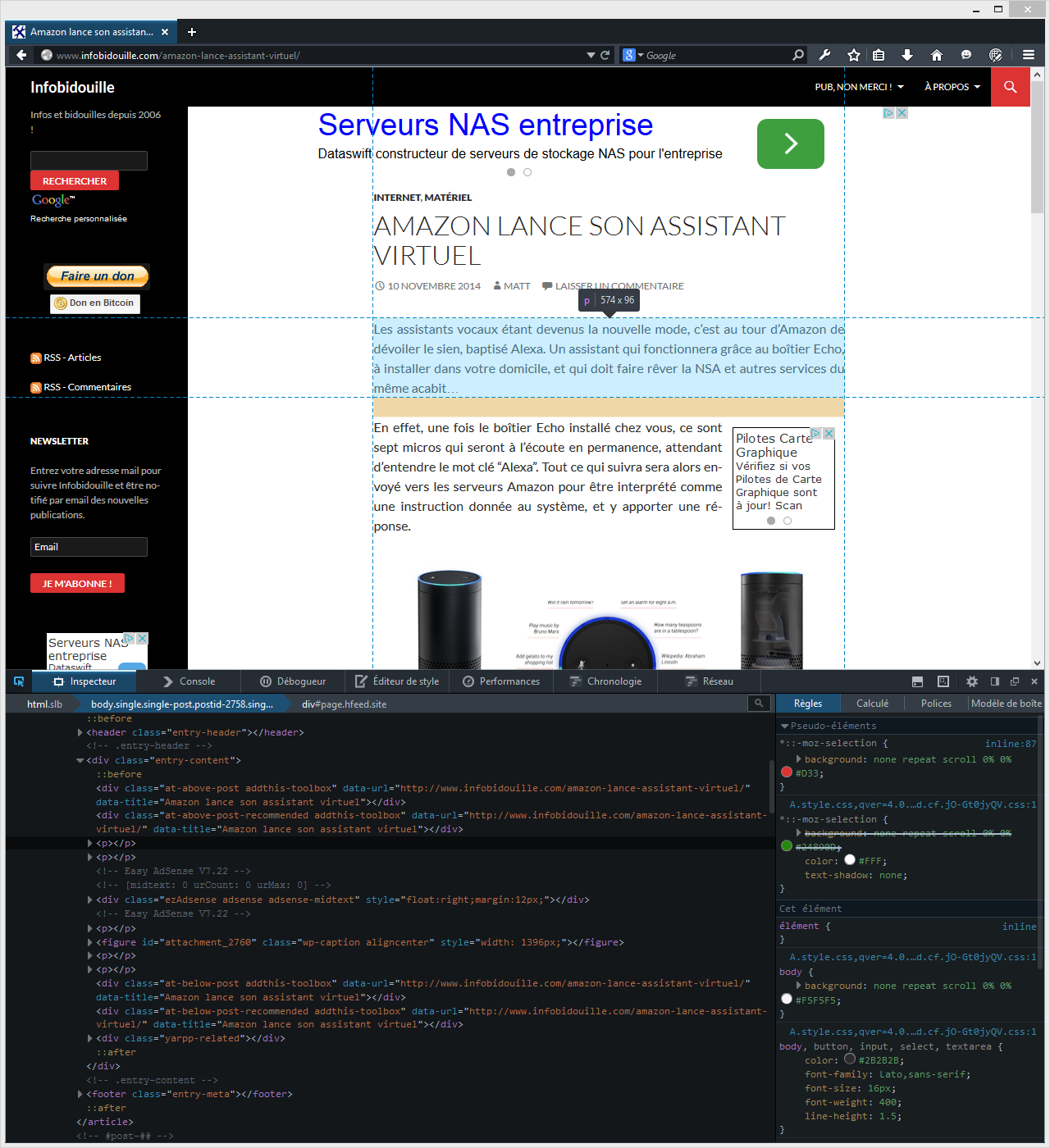Activate the element picker in devtools
Viewport: 1050px width, 1148px height.
pos(19,681)
